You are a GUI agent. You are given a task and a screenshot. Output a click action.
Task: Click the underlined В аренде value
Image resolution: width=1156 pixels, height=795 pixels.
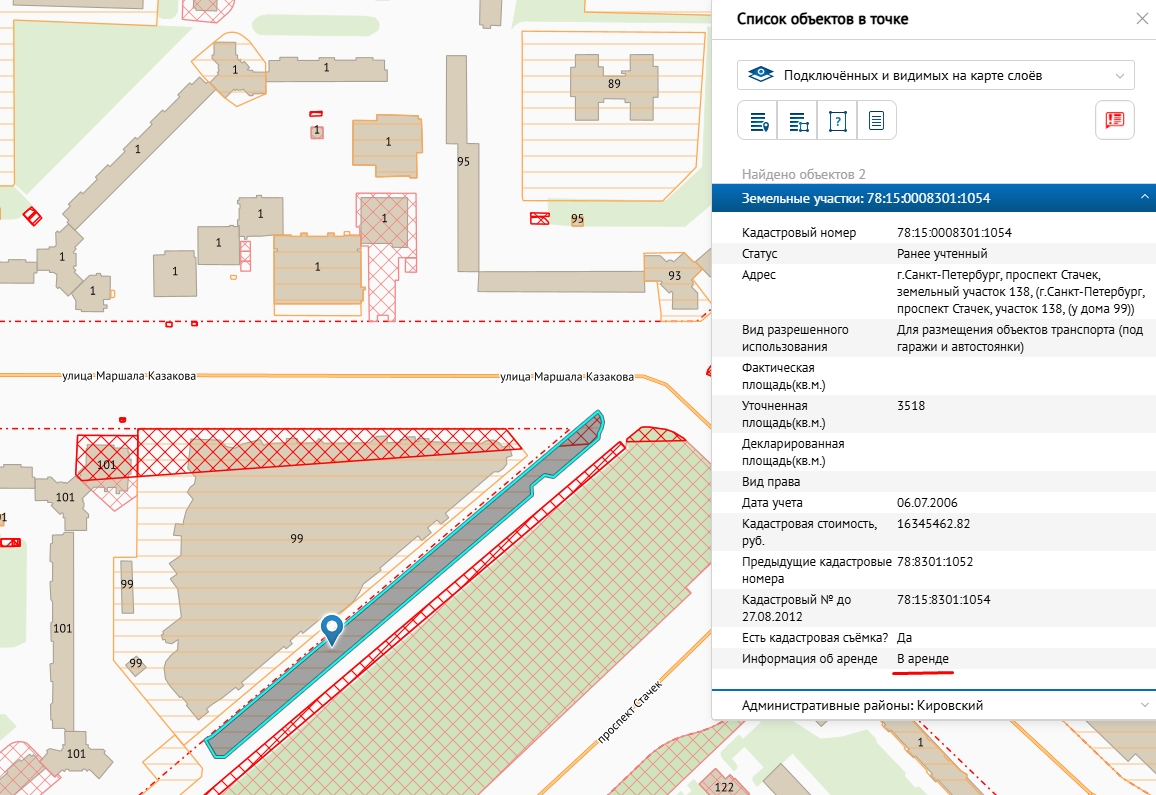pyautogui.click(x=923, y=659)
